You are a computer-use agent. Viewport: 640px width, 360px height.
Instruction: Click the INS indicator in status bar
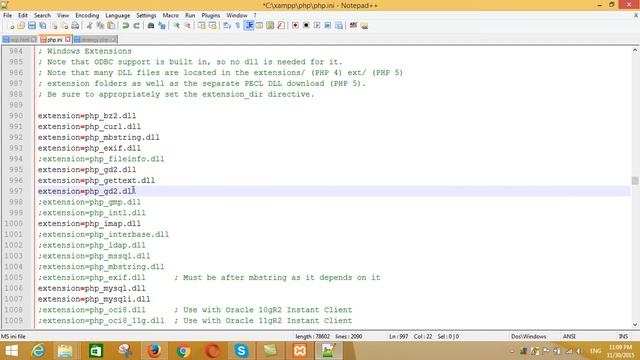coord(623,336)
